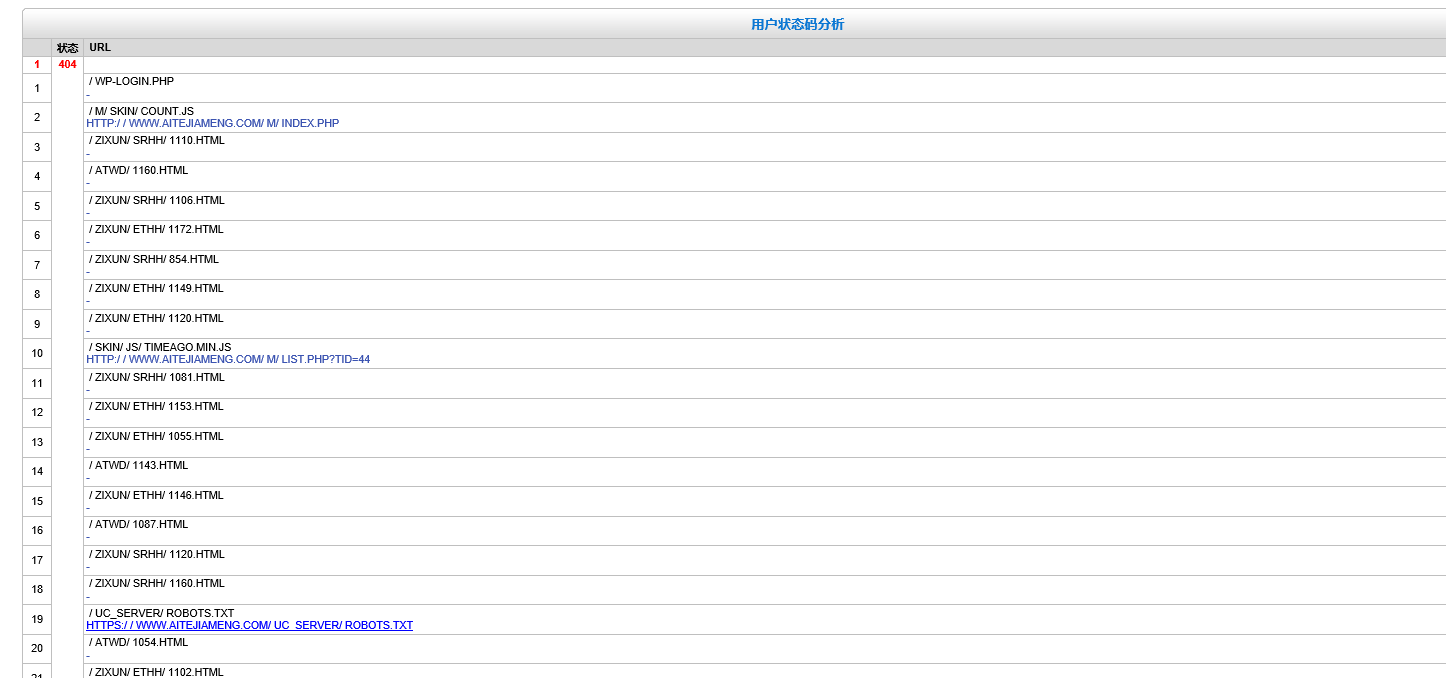Open the HTTPS UC_SERVER/ROBOTS.TXT link

tap(249, 625)
